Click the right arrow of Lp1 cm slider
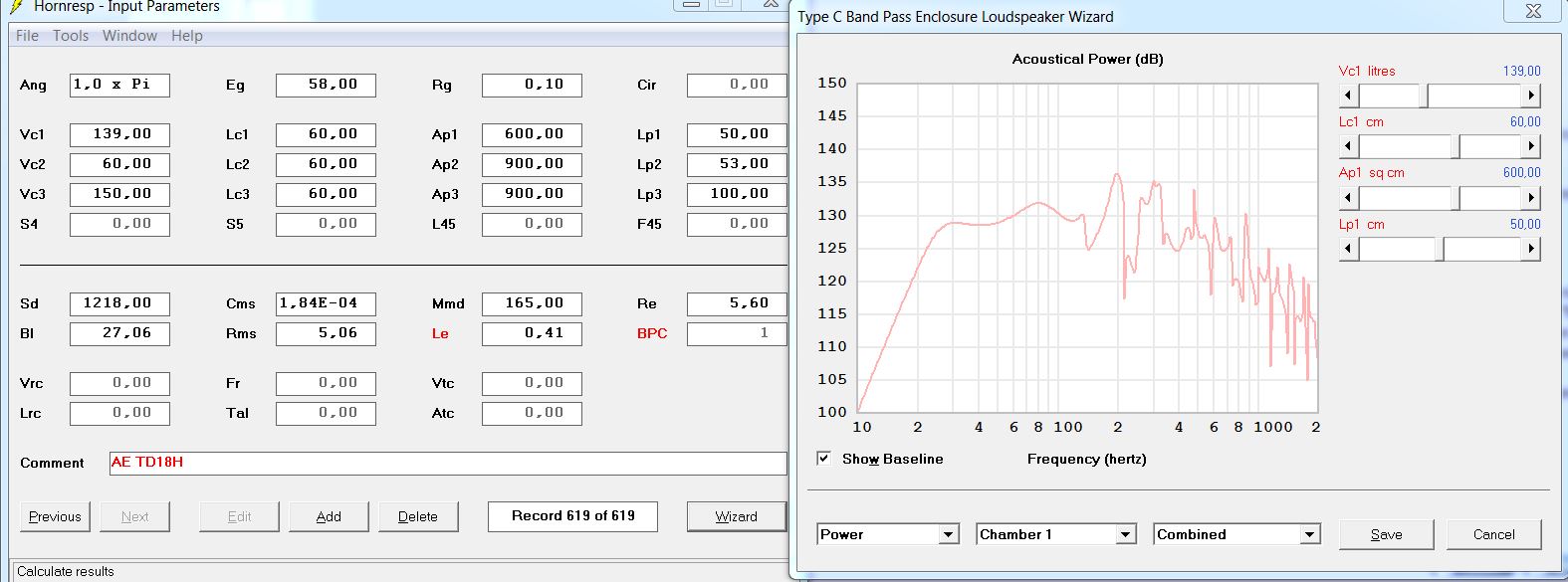The height and width of the screenshot is (582, 1568). (x=1531, y=249)
